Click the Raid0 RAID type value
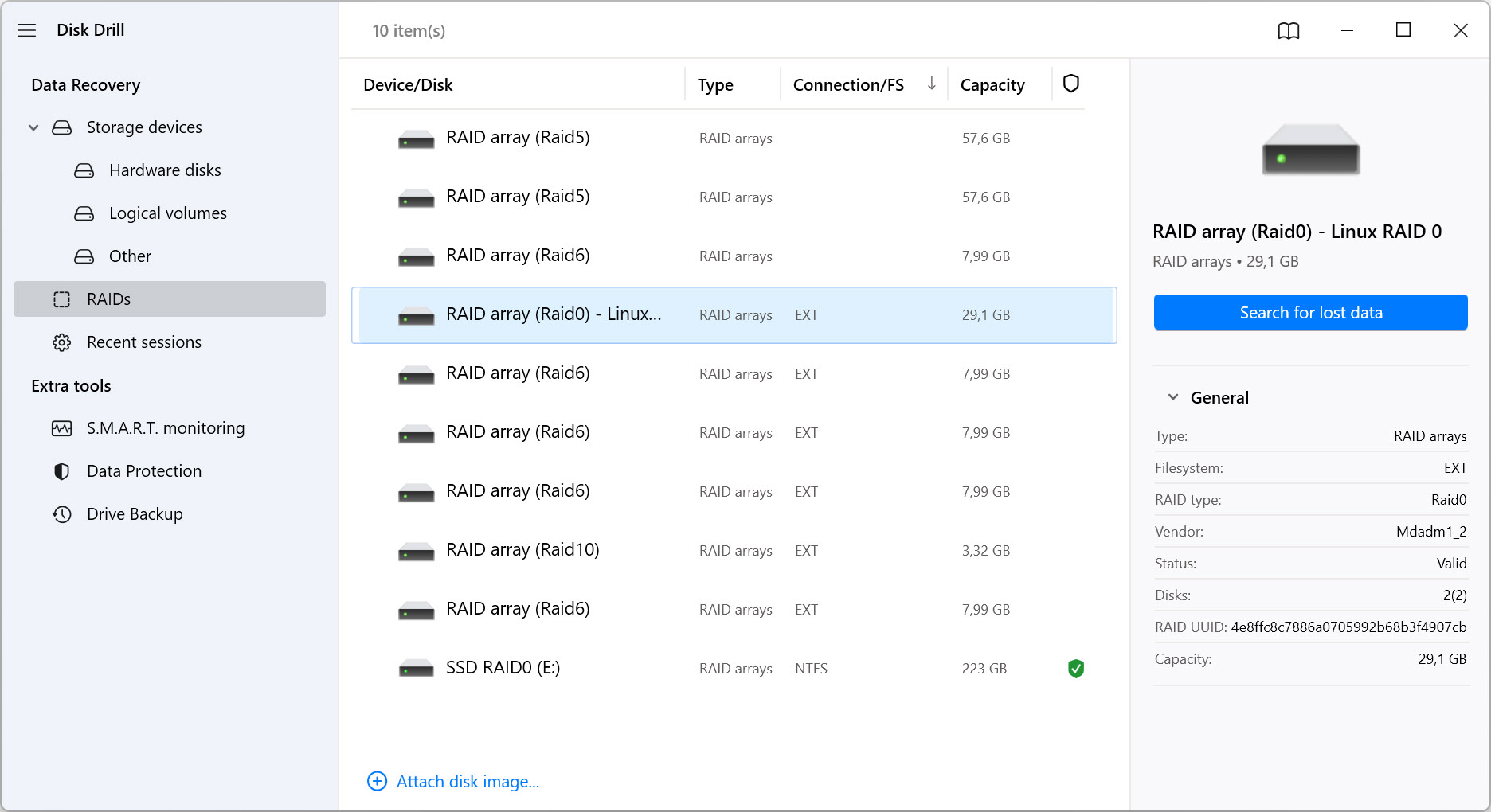Viewport: 1491px width, 812px height. coord(1449,500)
